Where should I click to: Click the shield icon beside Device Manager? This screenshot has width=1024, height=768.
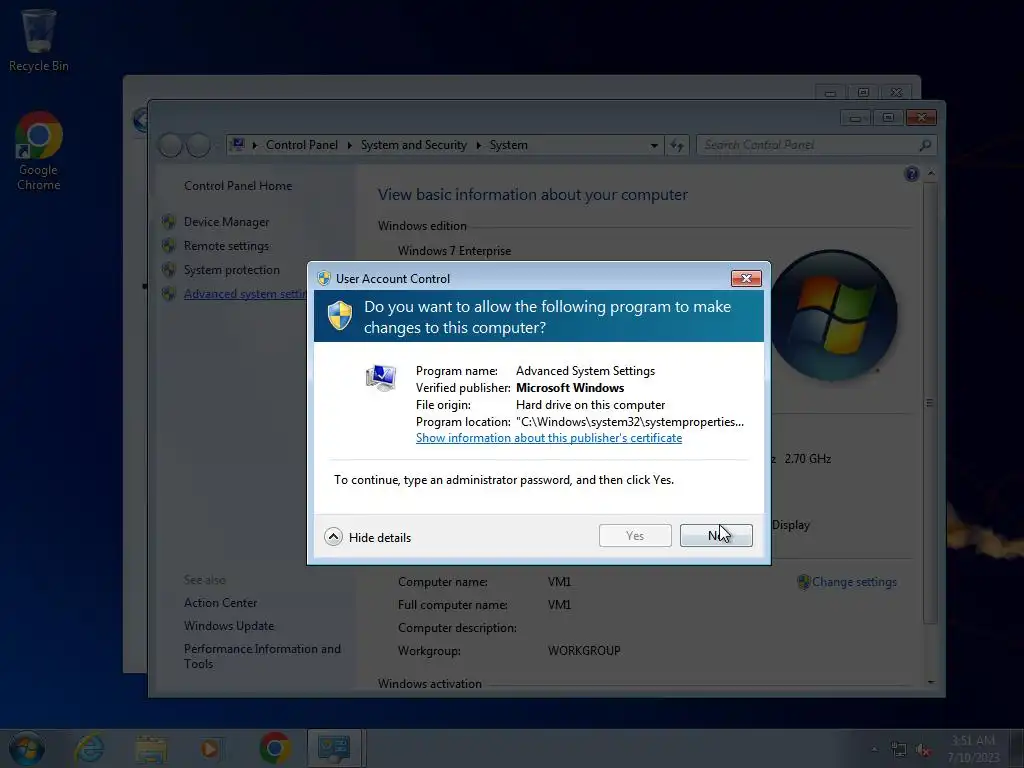click(x=168, y=222)
